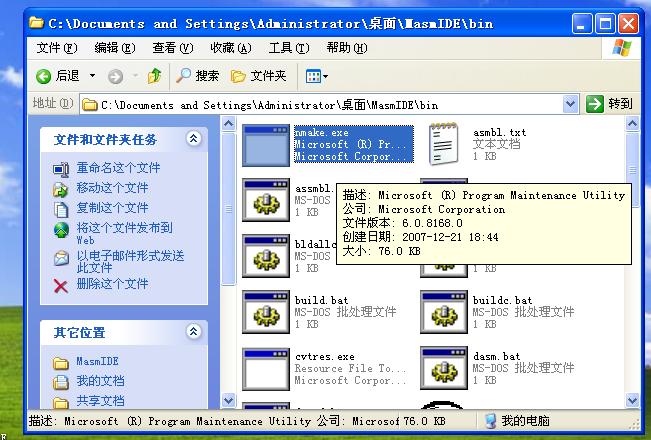Expand the address bar dropdown arrow

(570, 105)
